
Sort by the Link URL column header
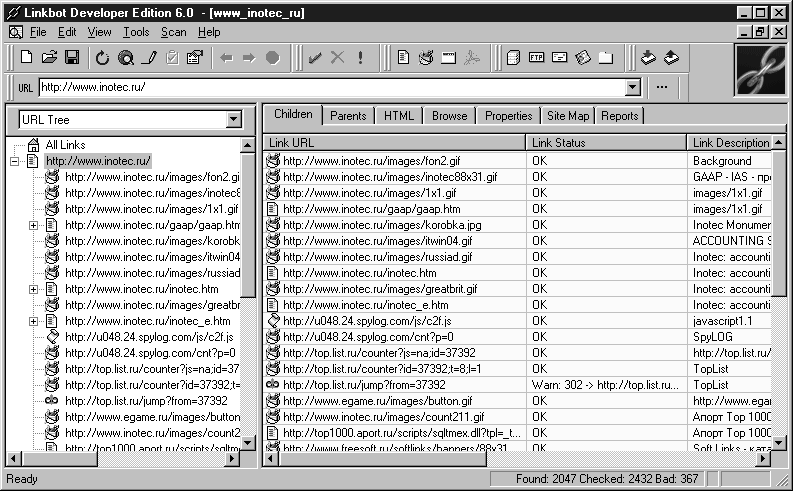(394, 143)
